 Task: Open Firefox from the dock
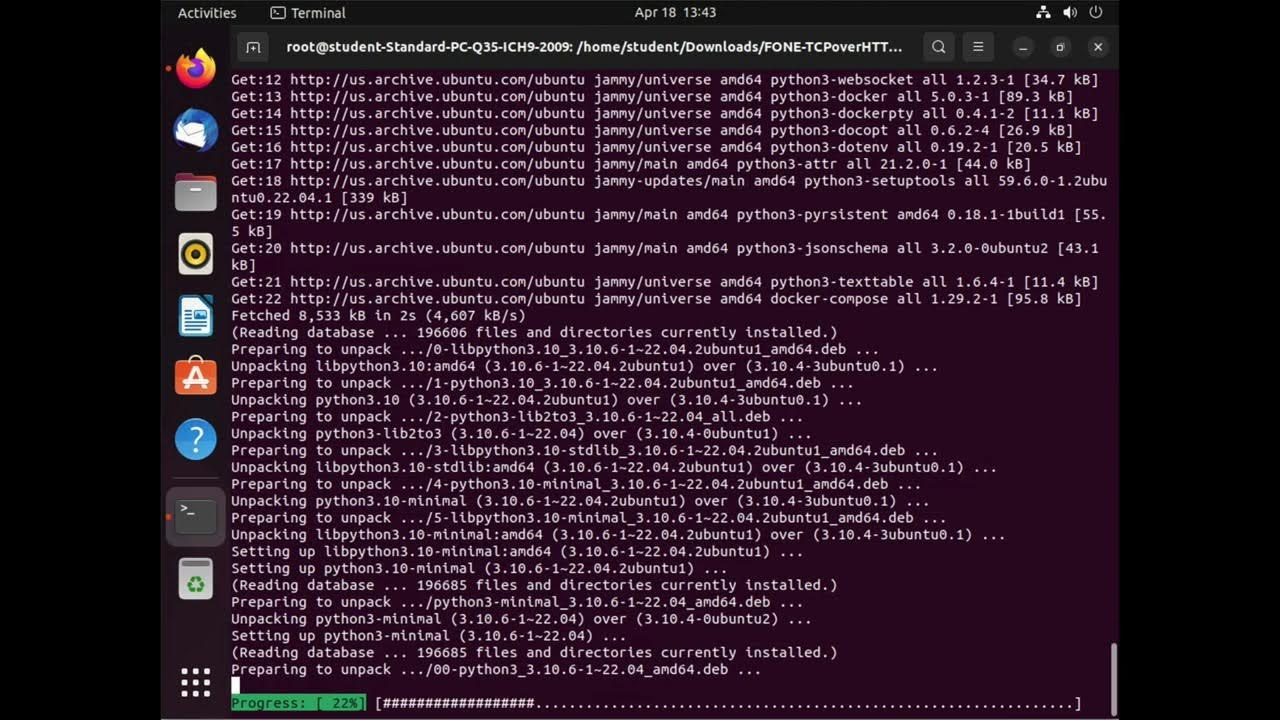196,69
